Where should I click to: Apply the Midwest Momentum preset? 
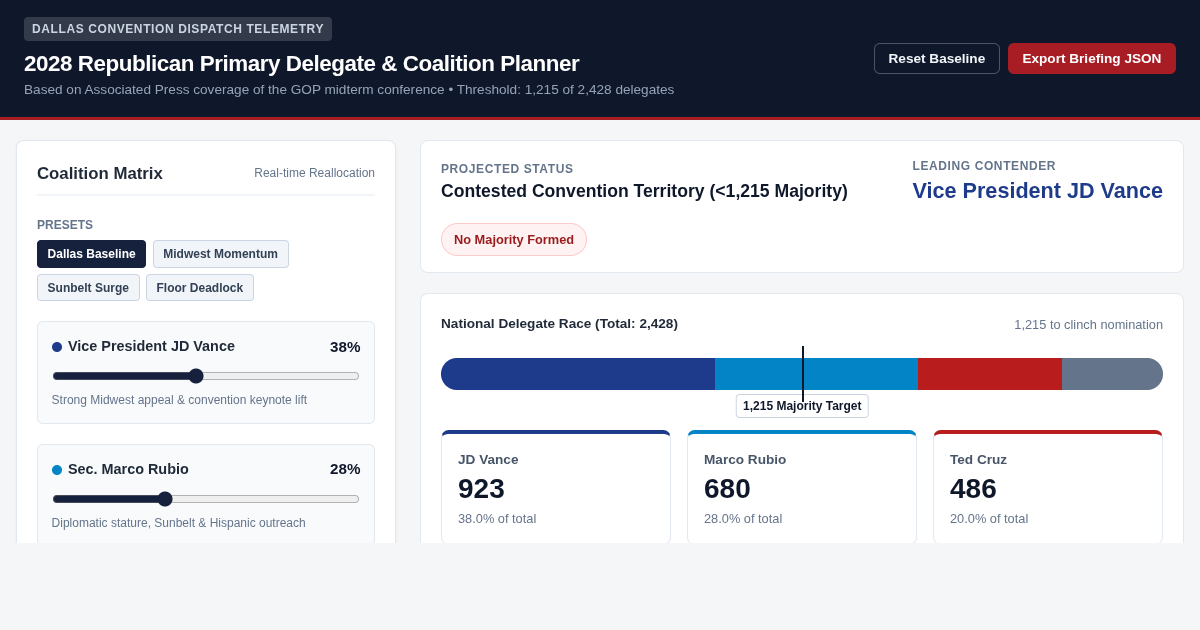221,254
